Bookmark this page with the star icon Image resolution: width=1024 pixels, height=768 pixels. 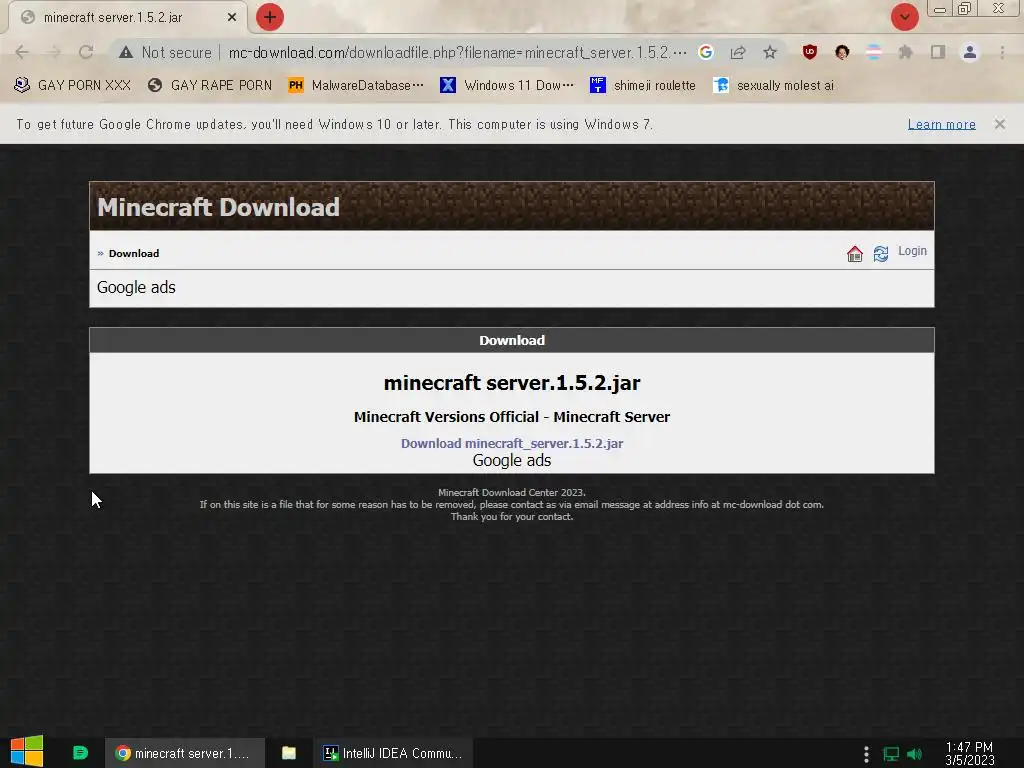770,52
